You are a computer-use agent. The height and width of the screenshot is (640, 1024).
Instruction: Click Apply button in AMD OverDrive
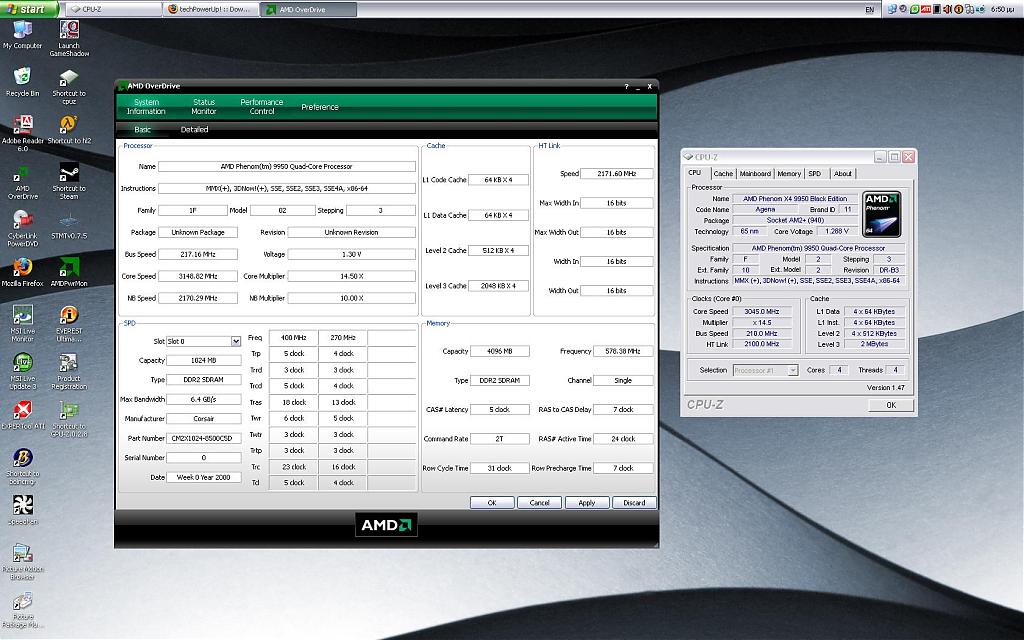click(x=586, y=503)
